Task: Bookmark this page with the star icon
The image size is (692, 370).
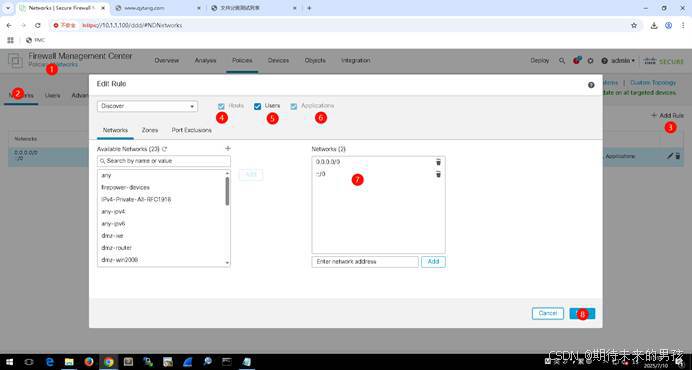Action: point(634,26)
